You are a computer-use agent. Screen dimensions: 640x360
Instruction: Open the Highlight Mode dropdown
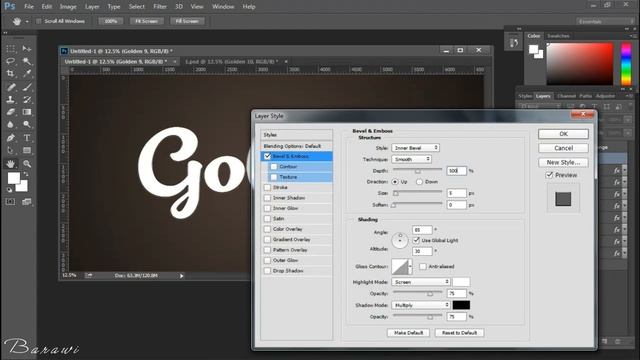coord(420,282)
